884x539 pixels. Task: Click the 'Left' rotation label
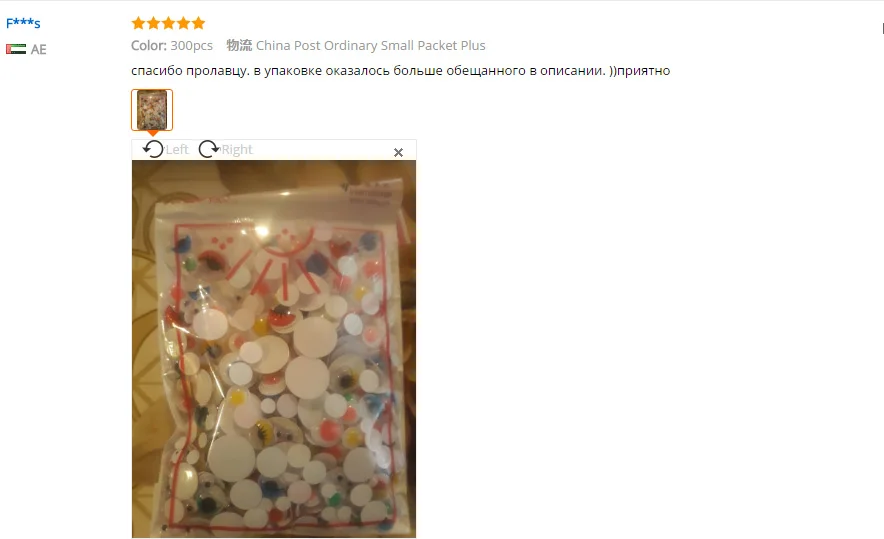click(177, 149)
